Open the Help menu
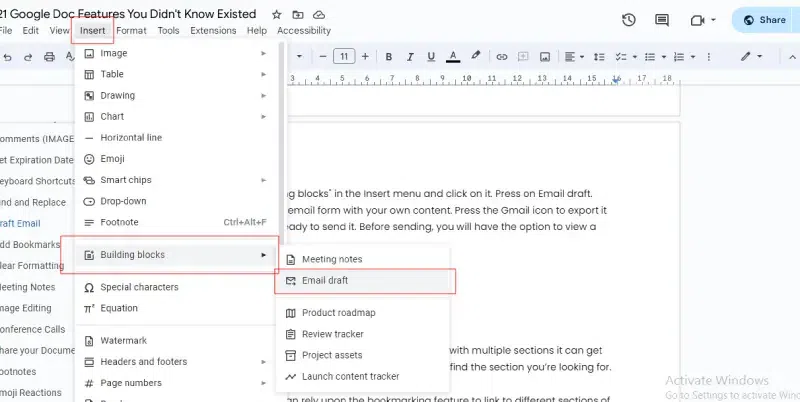The width and height of the screenshot is (800, 402). pyautogui.click(x=257, y=31)
